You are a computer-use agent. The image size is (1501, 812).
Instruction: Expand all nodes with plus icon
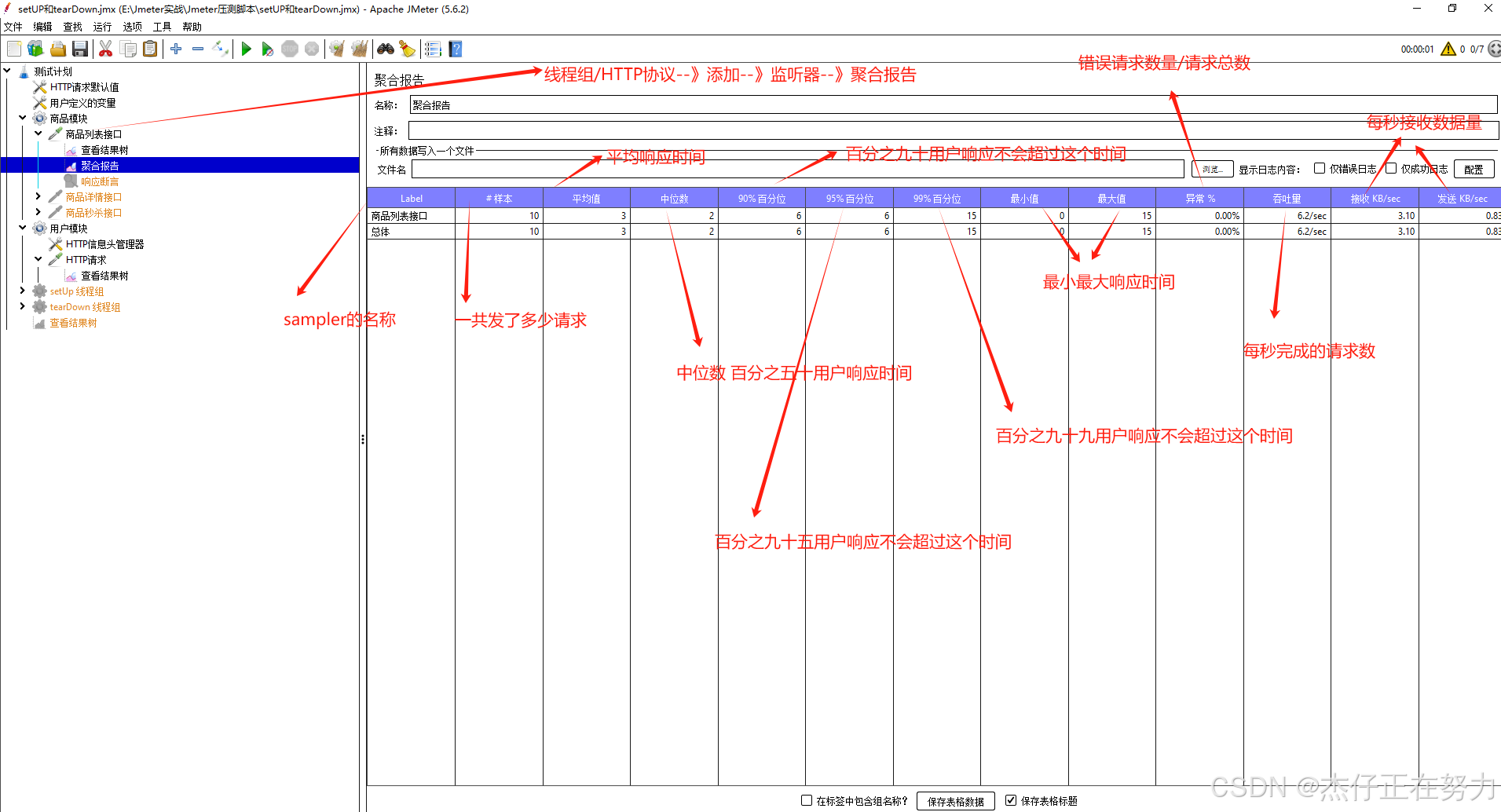[176, 49]
